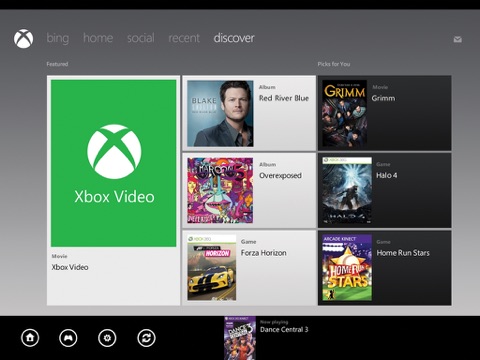Click Xbox Video caption under green tile
Image resolution: width=480 pixels, height=360 pixels.
(70, 267)
